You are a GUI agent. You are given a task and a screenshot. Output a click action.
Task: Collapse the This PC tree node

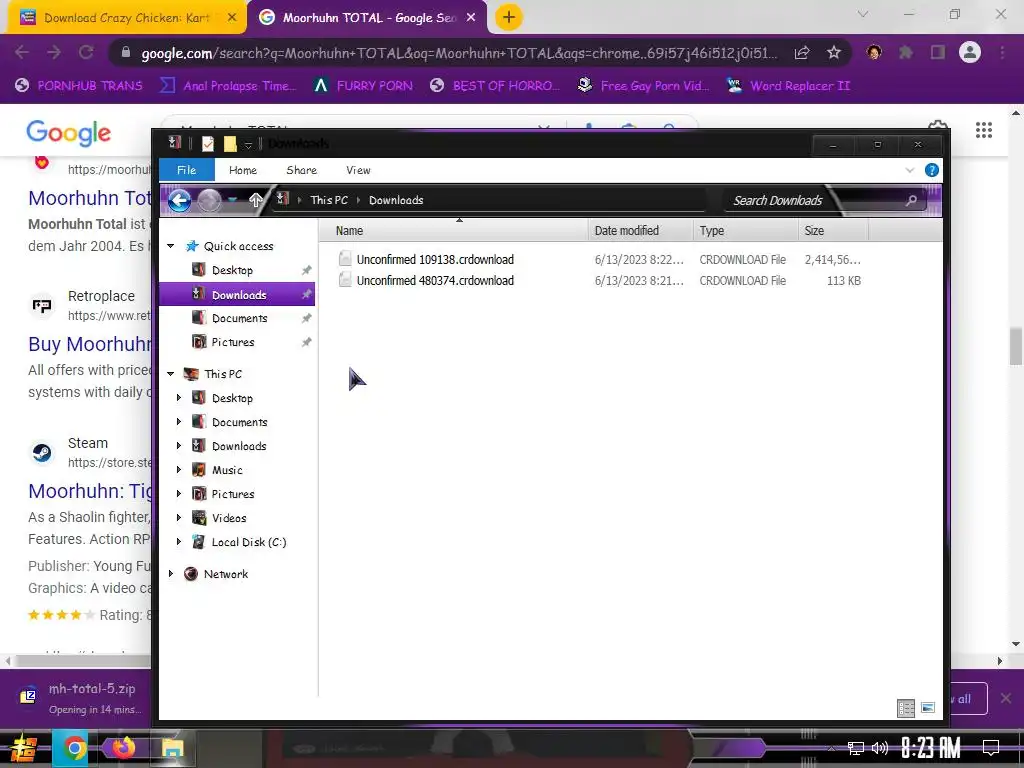click(170, 374)
